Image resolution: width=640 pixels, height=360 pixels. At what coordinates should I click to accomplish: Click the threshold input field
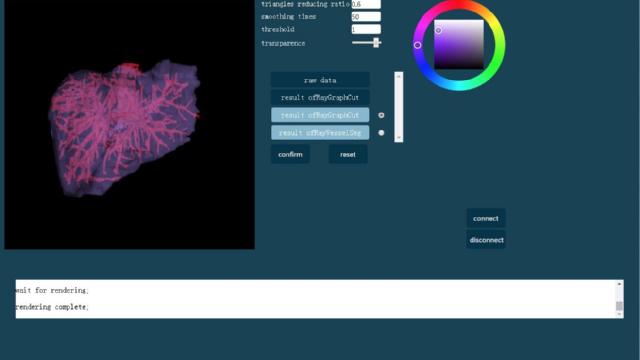pos(366,29)
